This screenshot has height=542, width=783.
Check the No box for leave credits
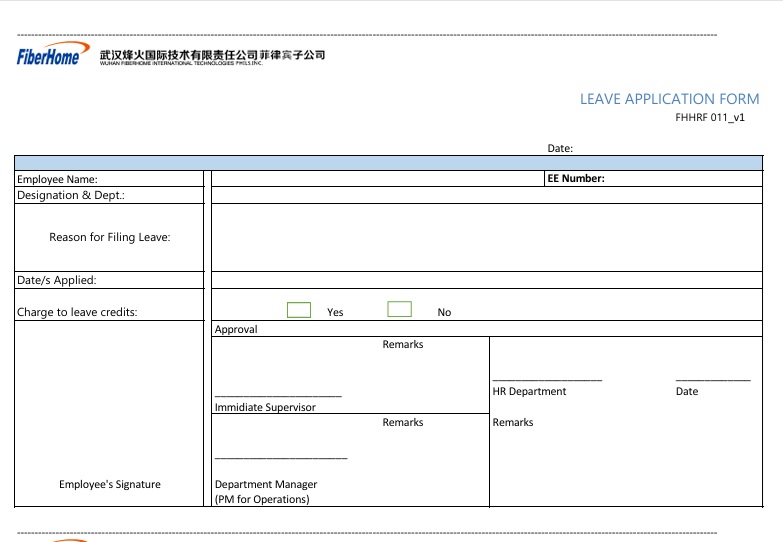tap(399, 310)
